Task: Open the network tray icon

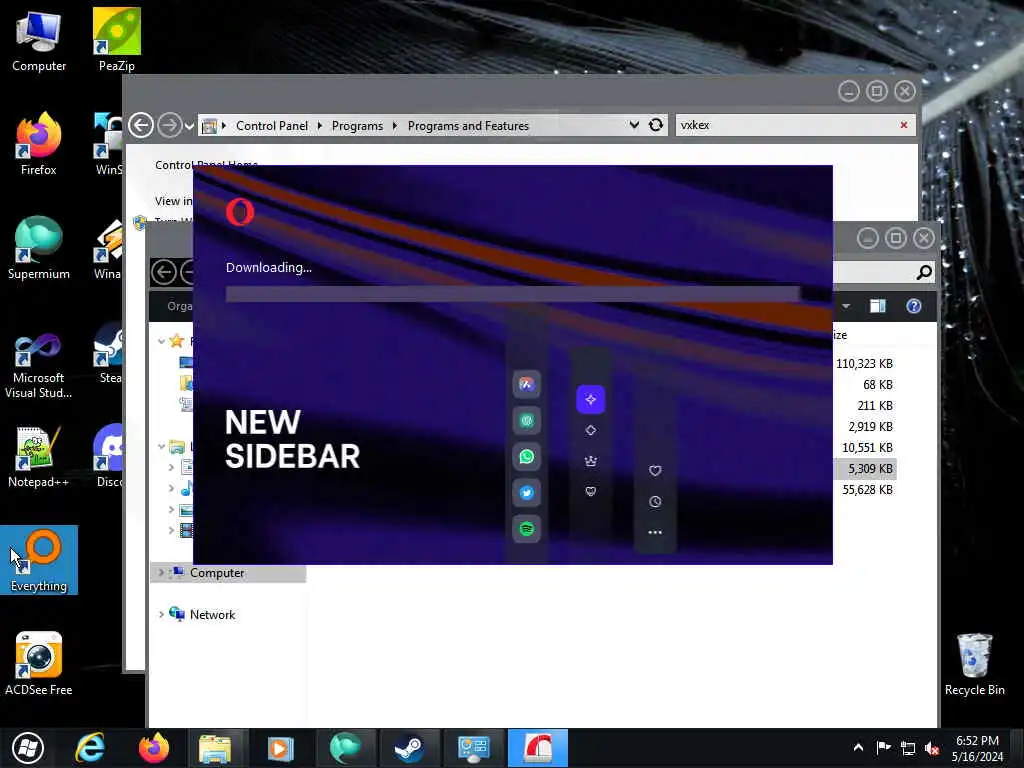Action: tap(908, 748)
